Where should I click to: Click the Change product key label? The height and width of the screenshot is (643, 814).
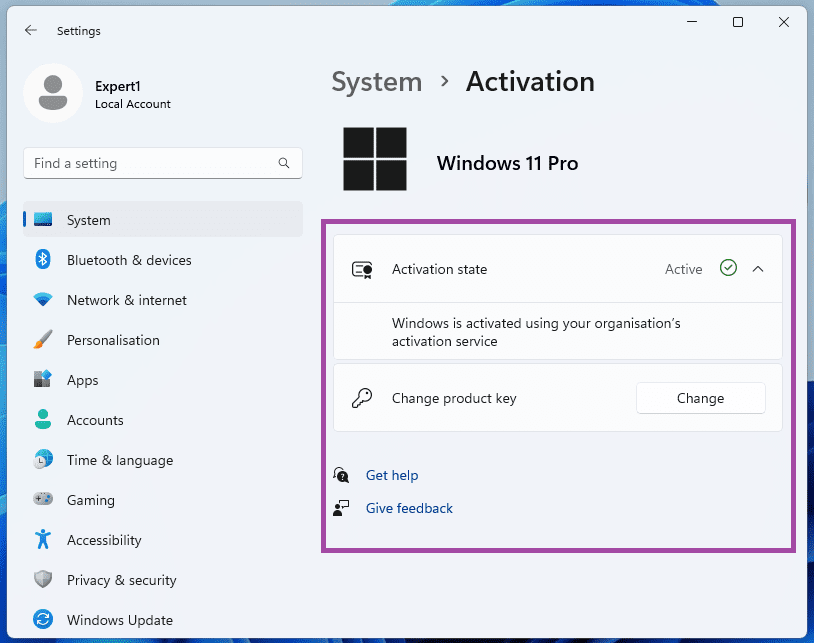(x=454, y=398)
